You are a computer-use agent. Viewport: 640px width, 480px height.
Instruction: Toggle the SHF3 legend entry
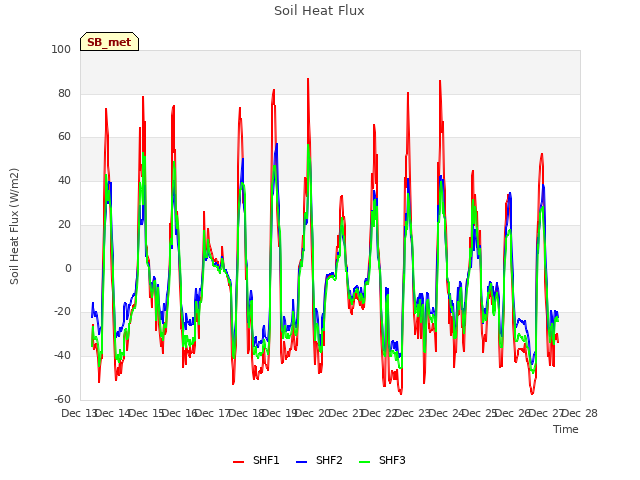tap(382, 461)
